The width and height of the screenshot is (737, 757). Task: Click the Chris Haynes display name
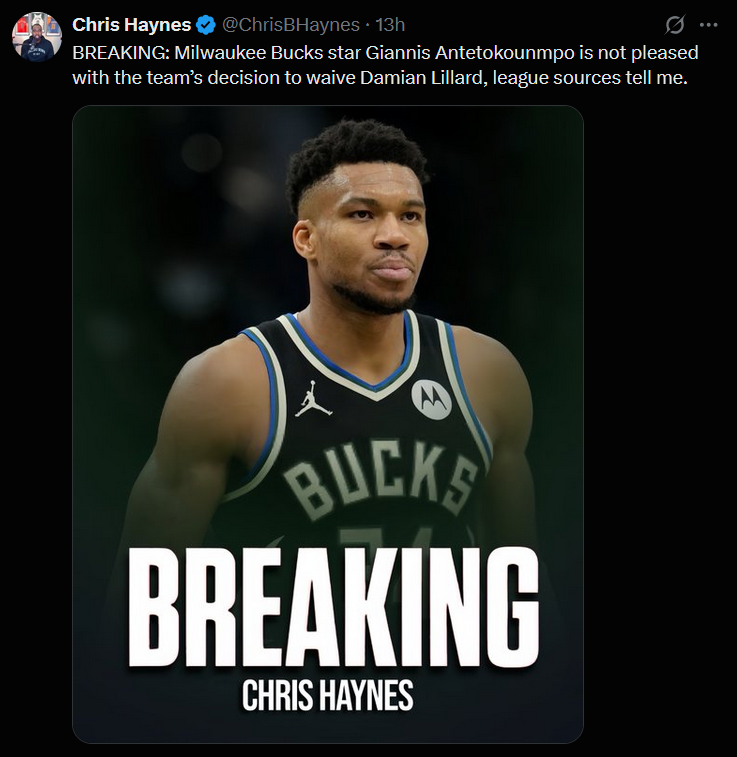pos(132,25)
